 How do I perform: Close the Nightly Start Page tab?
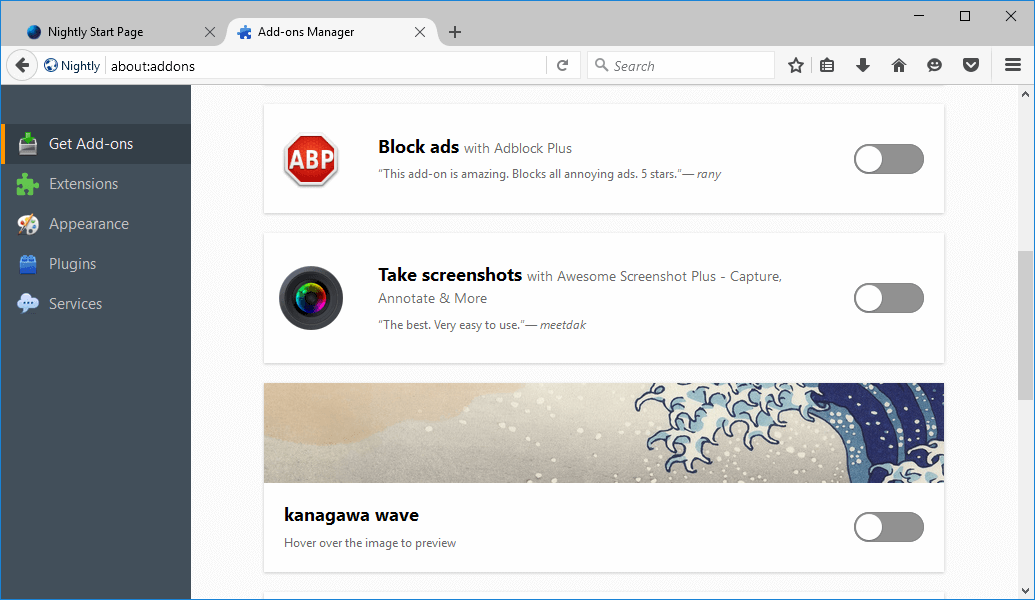pyautogui.click(x=210, y=32)
